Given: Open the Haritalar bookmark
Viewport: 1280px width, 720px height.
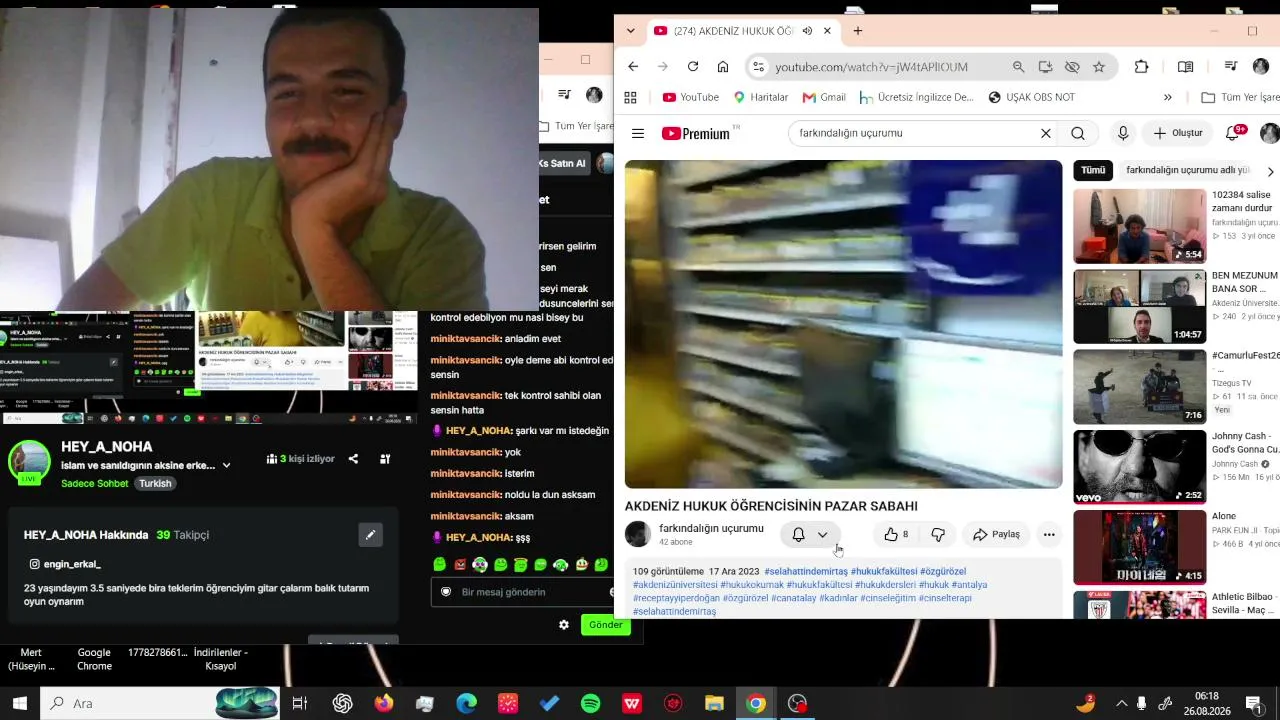Looking at the screenshot, I should 761,97.
